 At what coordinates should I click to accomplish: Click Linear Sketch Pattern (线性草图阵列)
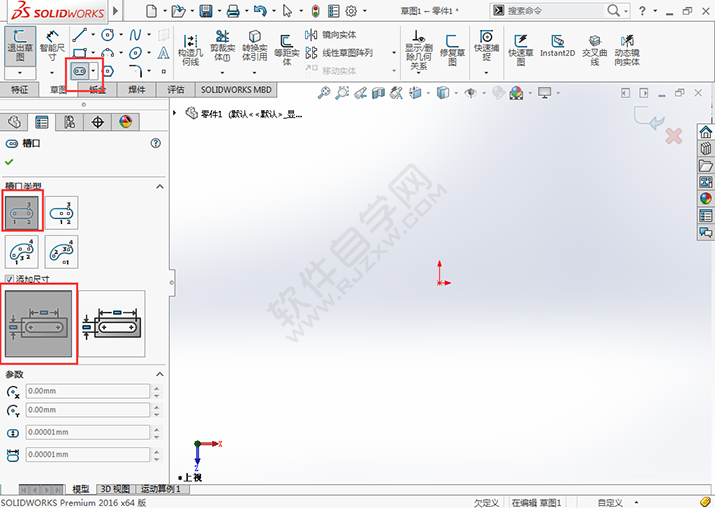[x=339, y=53]
